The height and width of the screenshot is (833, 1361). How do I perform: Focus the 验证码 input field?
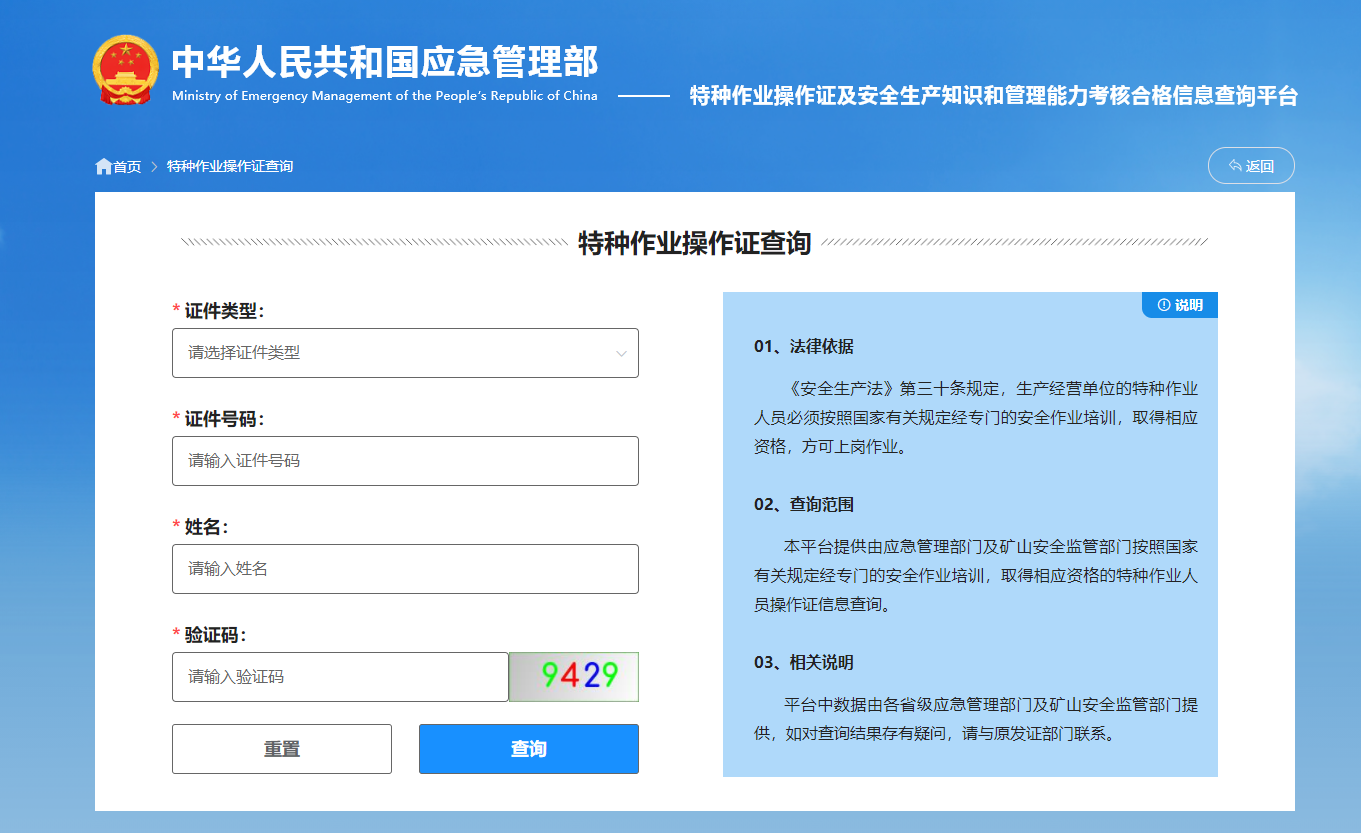tap(340, 677)
